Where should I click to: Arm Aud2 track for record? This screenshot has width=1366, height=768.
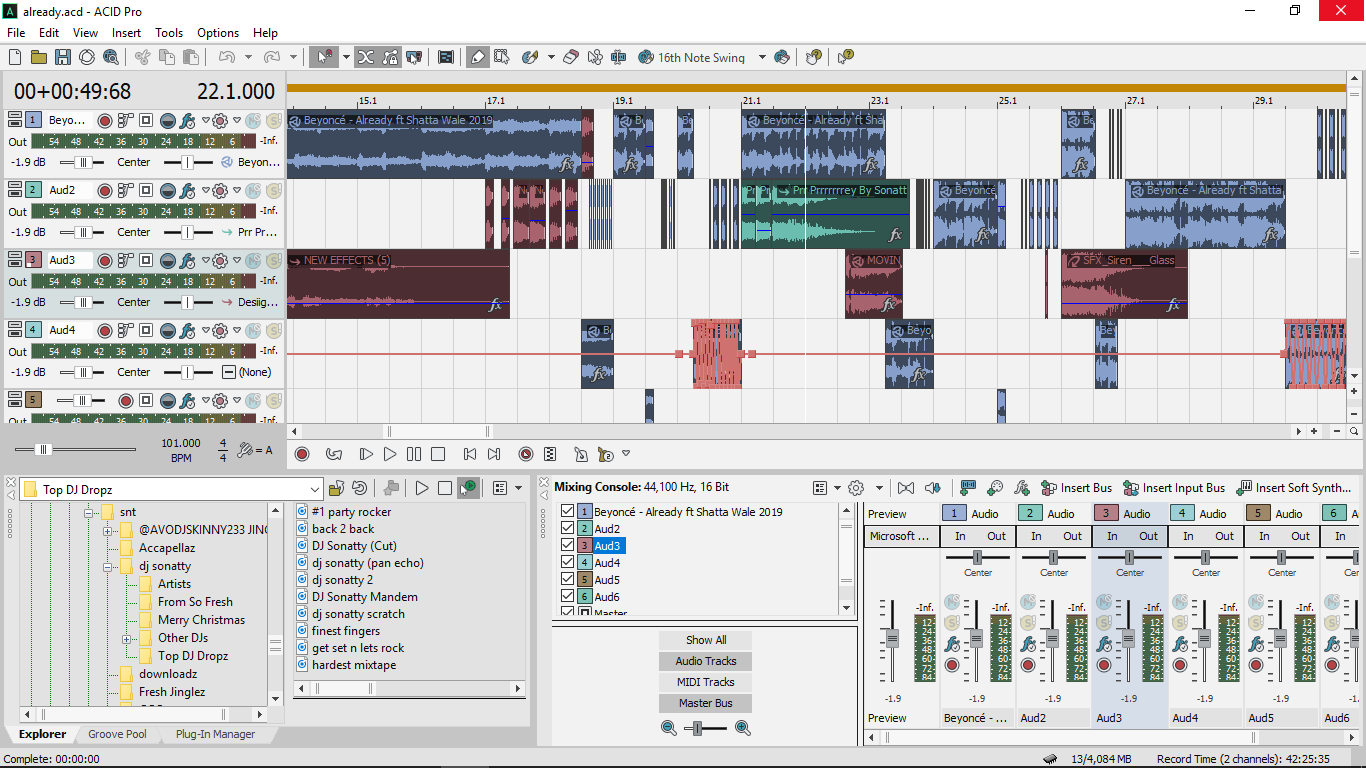(105, 191)
